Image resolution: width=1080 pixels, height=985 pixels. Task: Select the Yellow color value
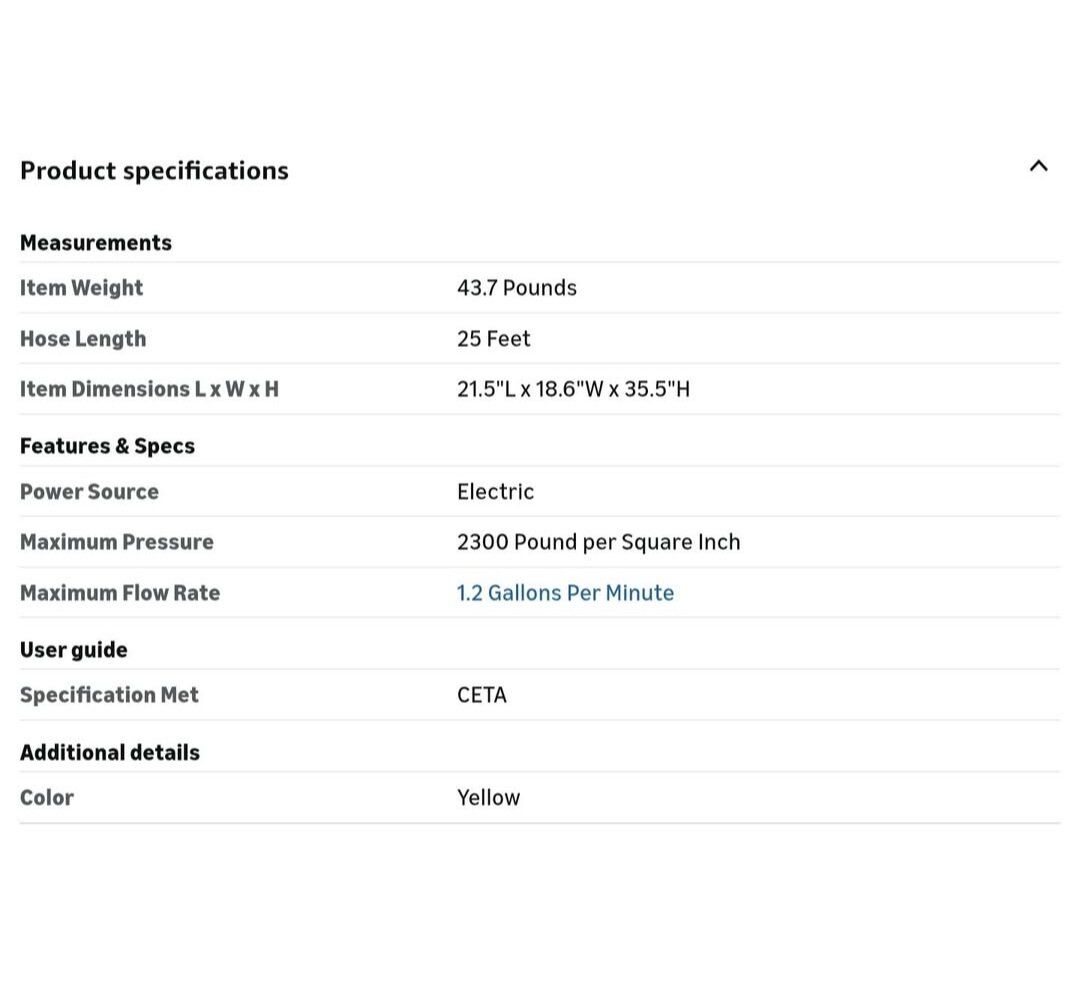(x=488, y=798)
